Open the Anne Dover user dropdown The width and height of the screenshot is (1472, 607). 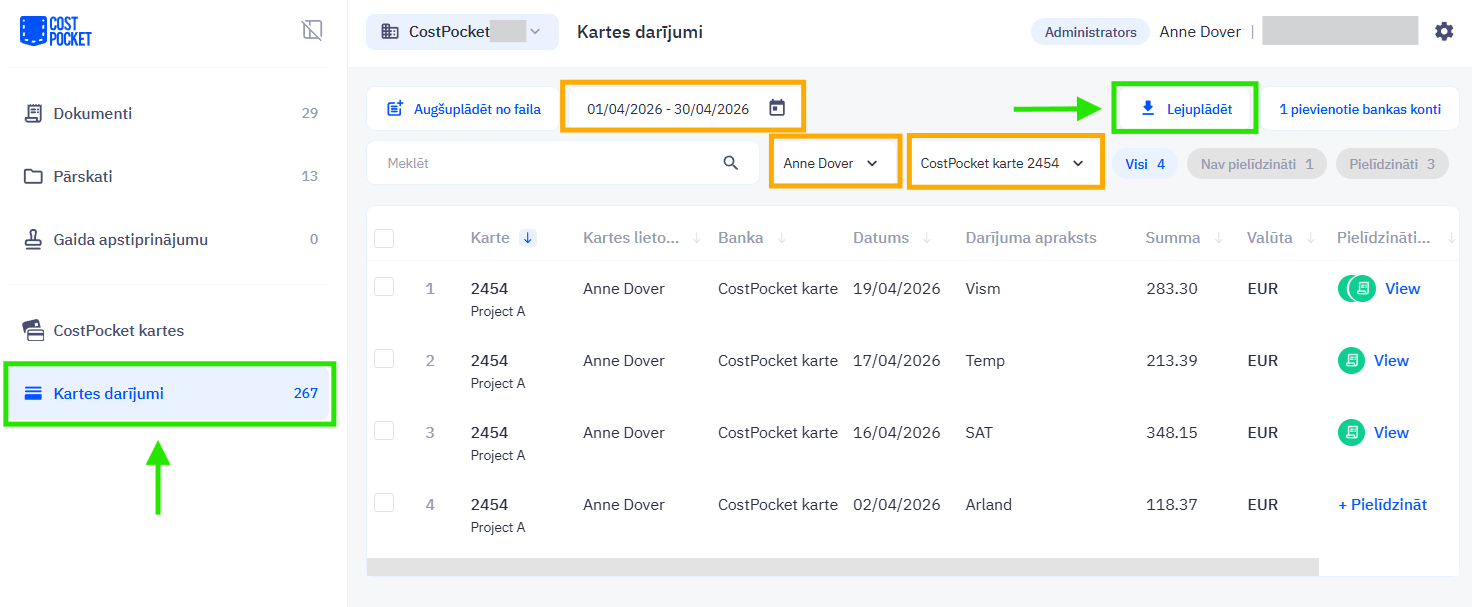831,163
